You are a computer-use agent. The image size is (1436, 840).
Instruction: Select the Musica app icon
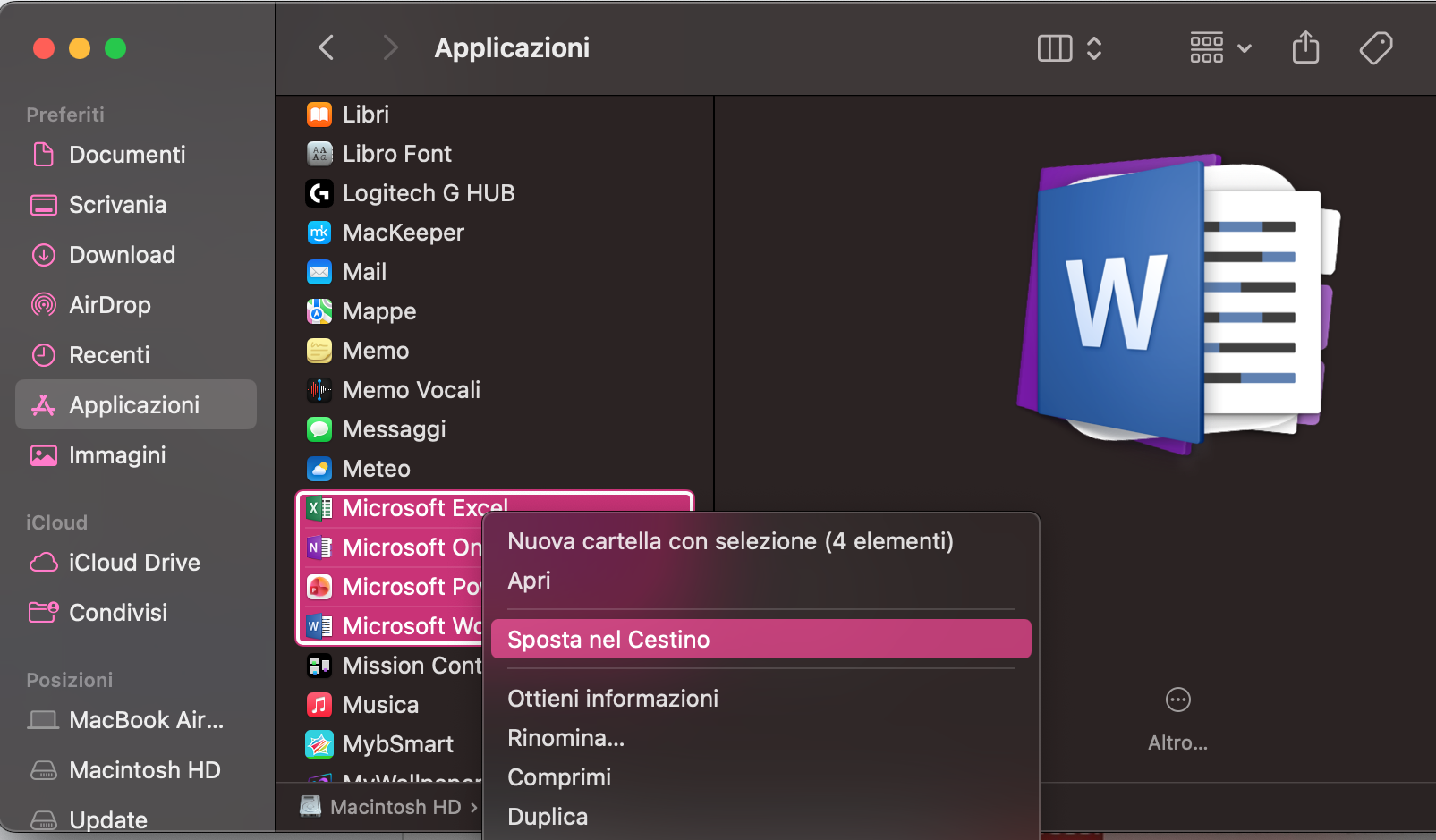pyautogui.click(x=319, y=705)
